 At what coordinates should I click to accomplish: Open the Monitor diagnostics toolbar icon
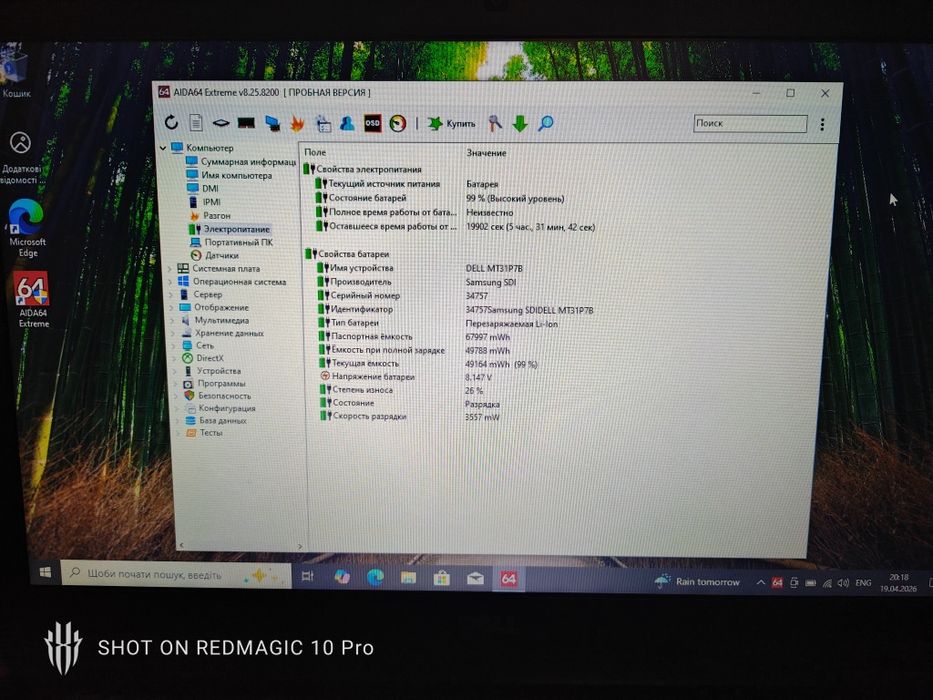pyautogui.click(x=273, y=123)
